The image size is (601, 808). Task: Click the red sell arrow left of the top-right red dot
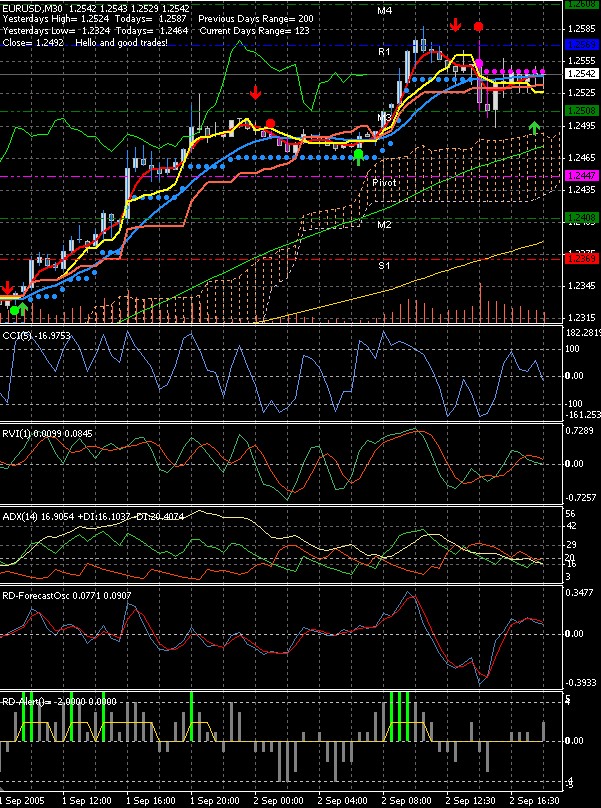pos(455,24)
